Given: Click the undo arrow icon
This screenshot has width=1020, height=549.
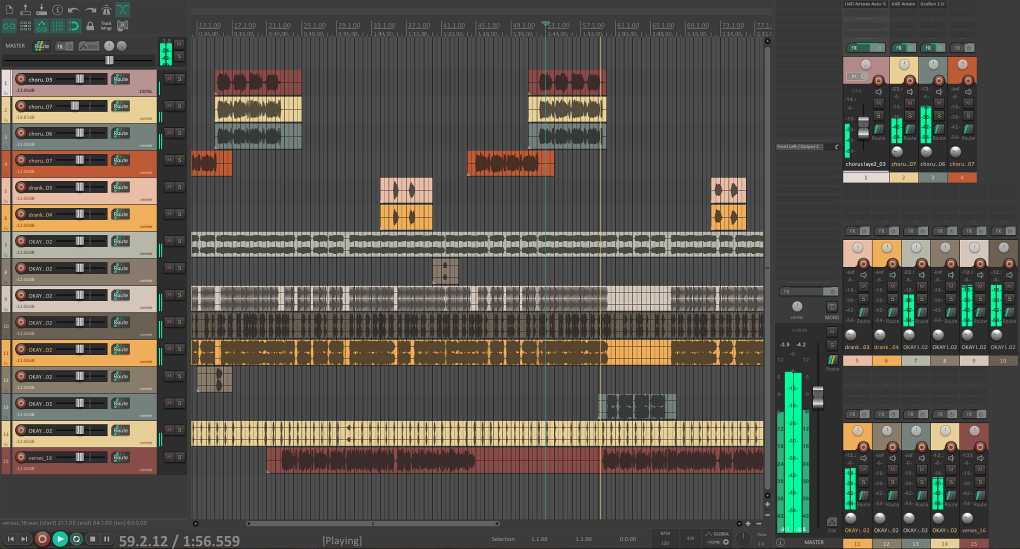Looking at the screenshot, I should [74, 10].
